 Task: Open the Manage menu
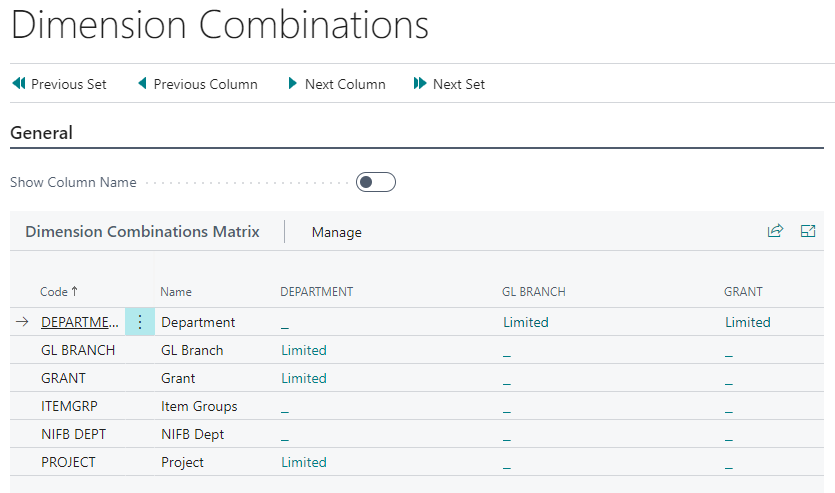coord(336,232)
